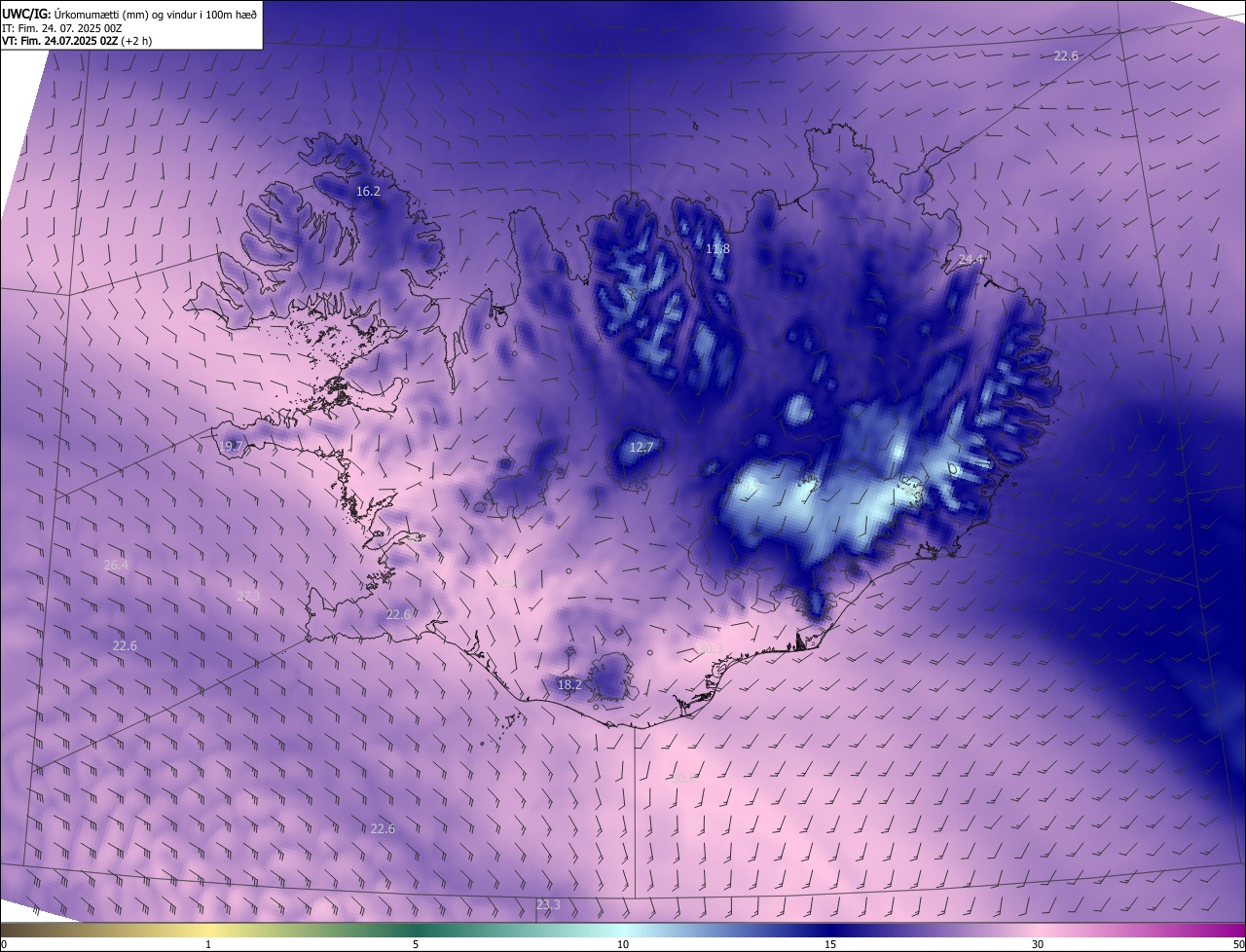Click the 24.4 value label on the east coast
Viewport: 1246px width, 952px height.
[x=971, y=260]
